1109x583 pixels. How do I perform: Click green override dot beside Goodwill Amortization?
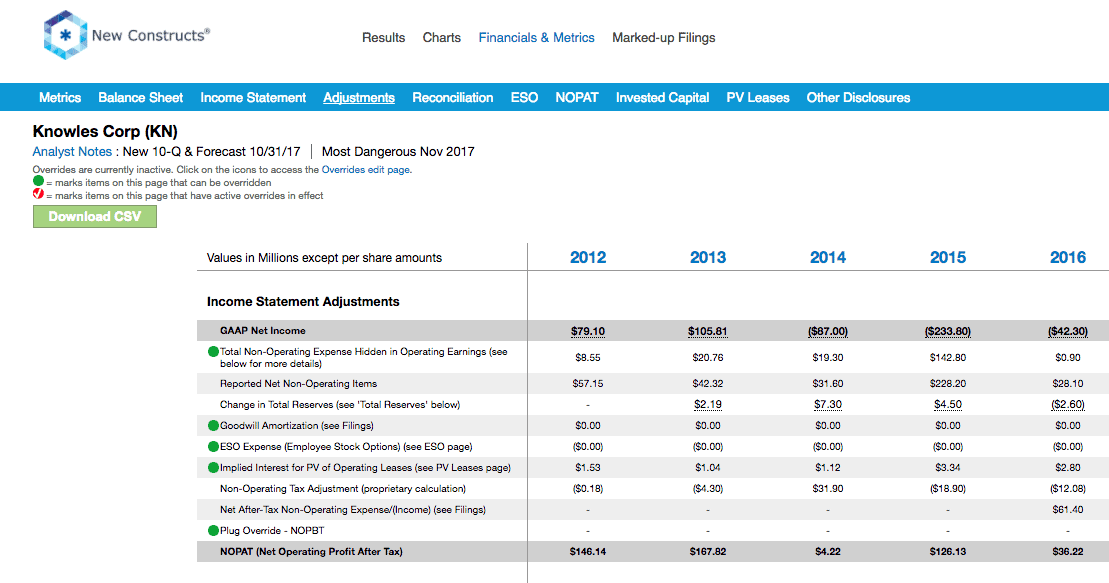pos(213,426)
